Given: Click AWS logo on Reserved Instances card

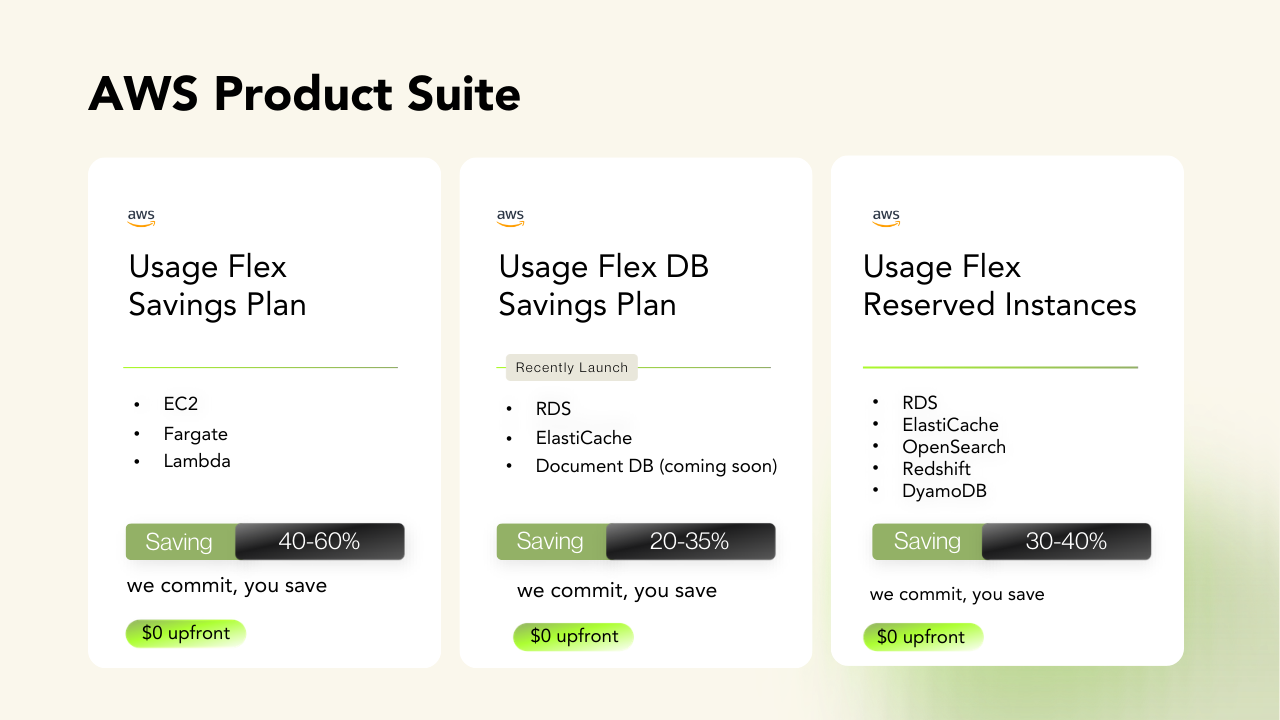Looking at the screenshot, I should [x=886, y=217].
